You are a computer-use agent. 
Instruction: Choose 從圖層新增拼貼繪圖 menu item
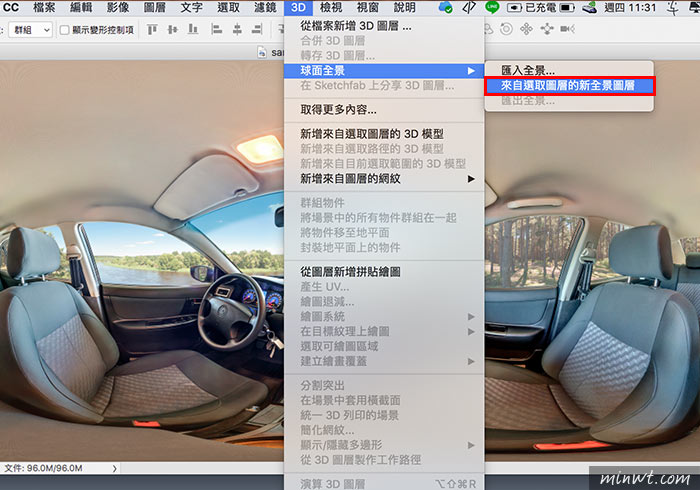pyautogui.click(x=384, y=272)
